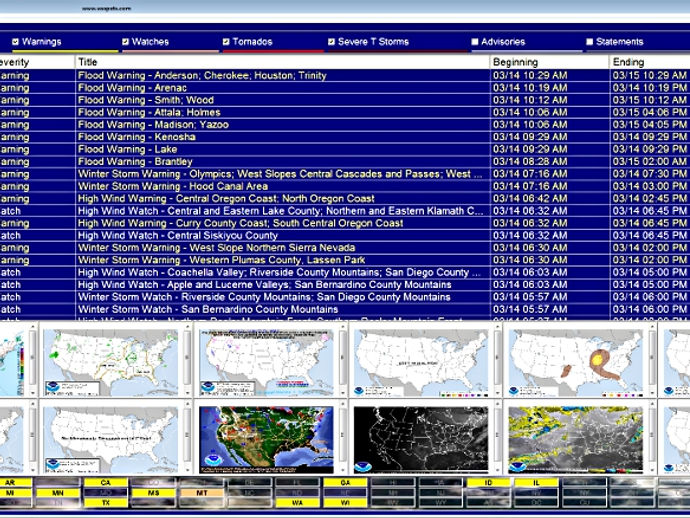Select row 'High Wind Warning - Central Oregon Coast'
Image resolution: width=690 pixels, height=518 pixels.
click(x=345, y=198)
